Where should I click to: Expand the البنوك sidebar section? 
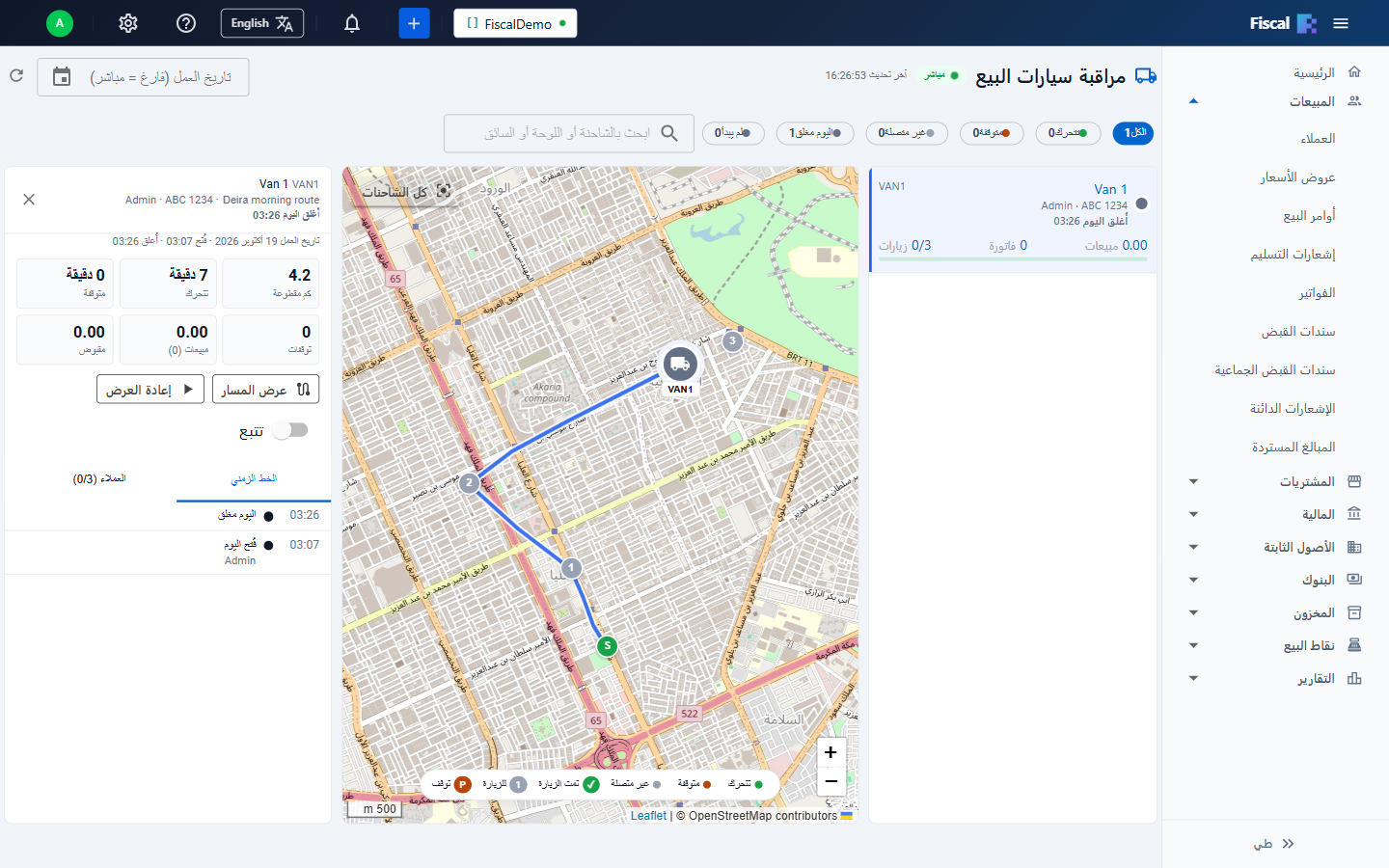(x=1275, y=580)
